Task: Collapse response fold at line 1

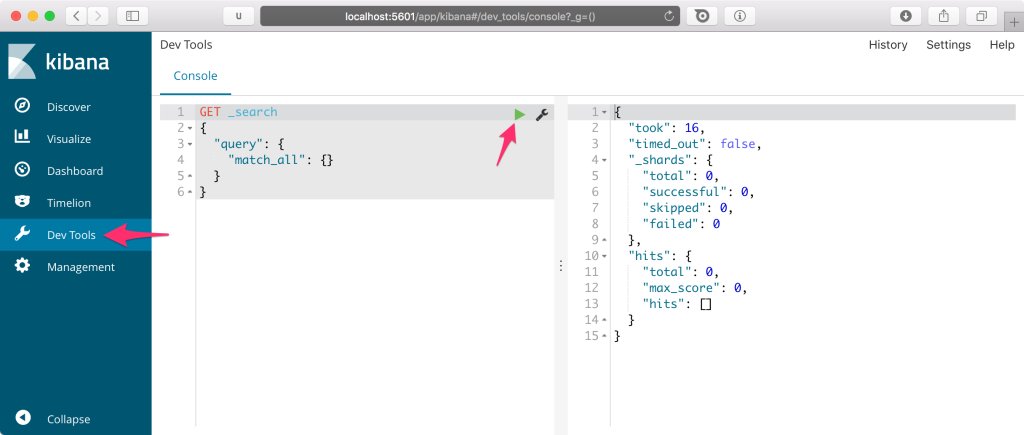Action: (x=604, y=112)
